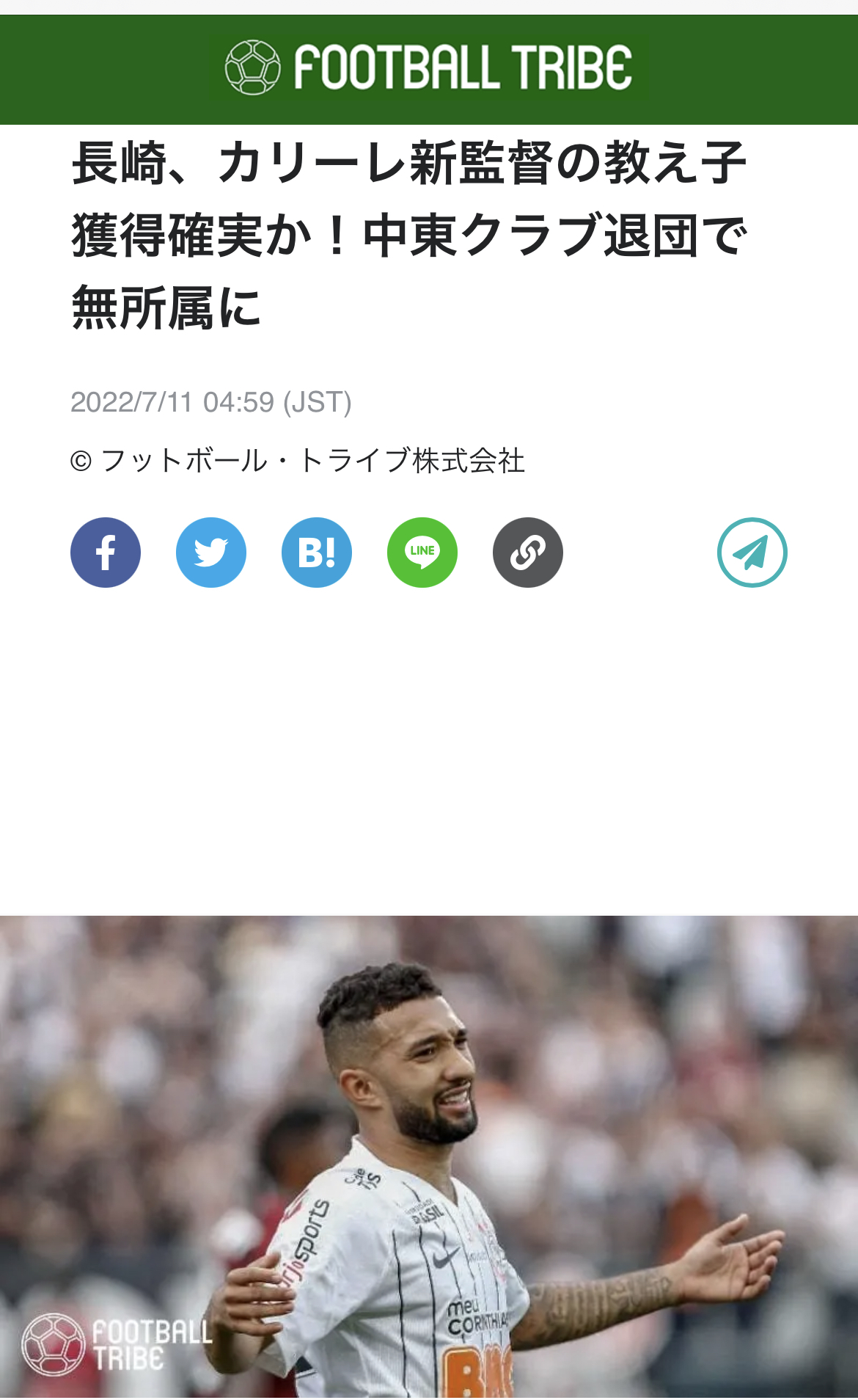Tap the Nike swoosh on the jersey
This screenshot has height=1400, width=858.
[x=447, y=1258]
